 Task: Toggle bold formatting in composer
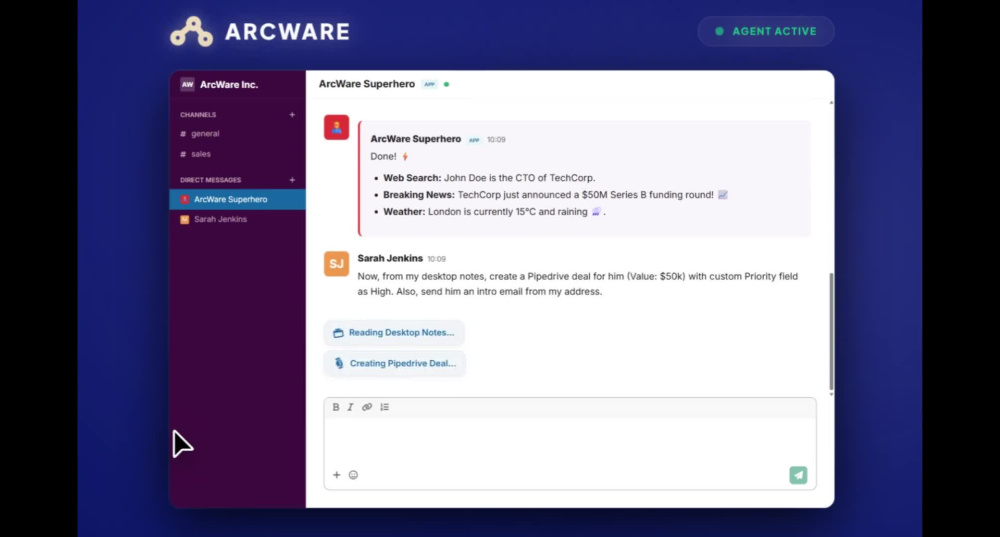click(335, 407)
